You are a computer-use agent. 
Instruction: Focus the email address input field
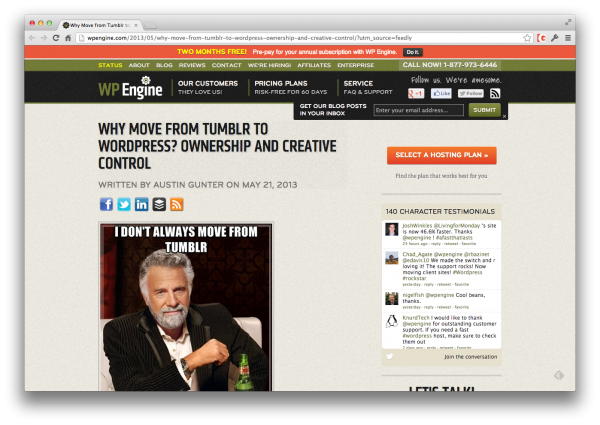419,110
